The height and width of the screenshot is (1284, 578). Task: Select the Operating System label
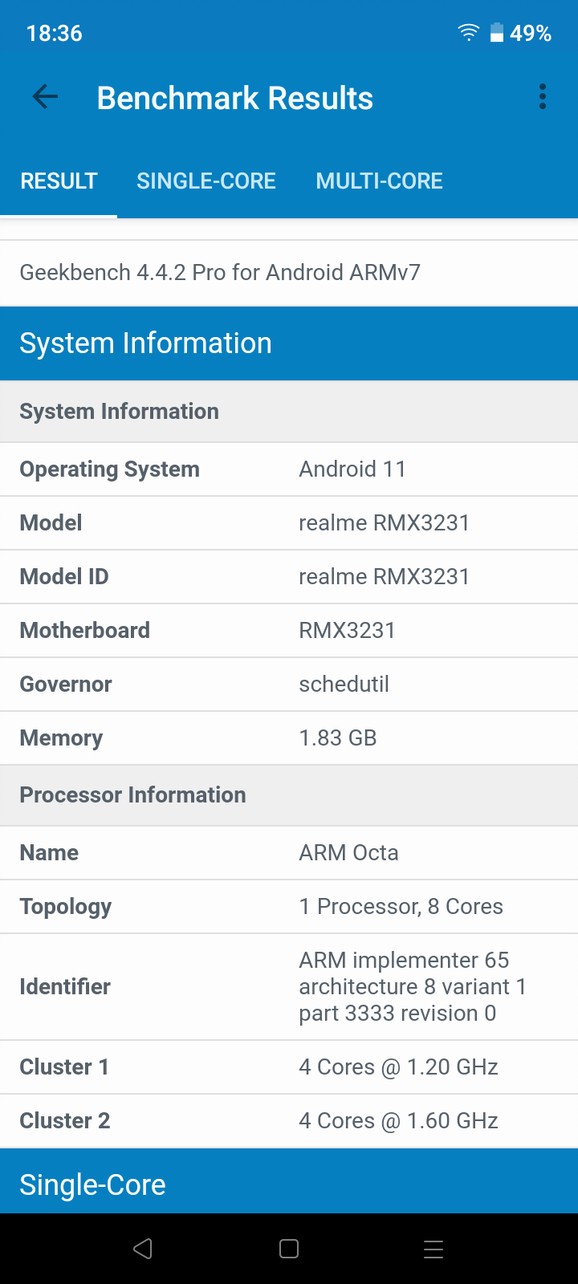coord(109,469)
